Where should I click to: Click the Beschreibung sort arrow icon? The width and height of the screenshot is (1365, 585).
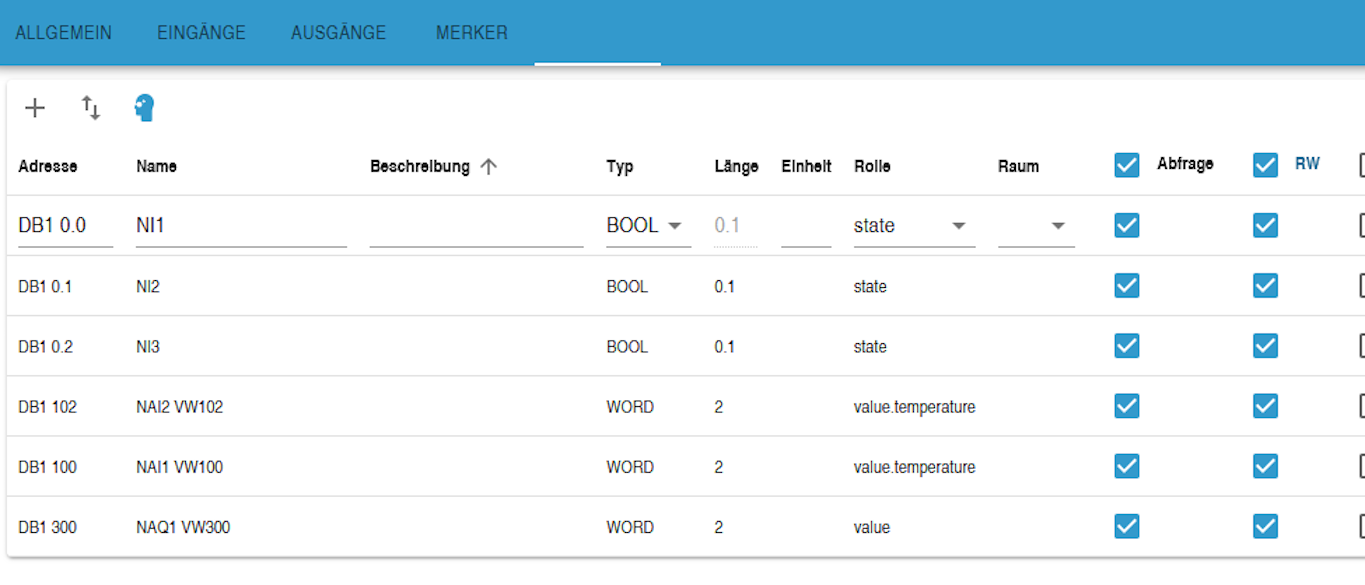(488, 167)
